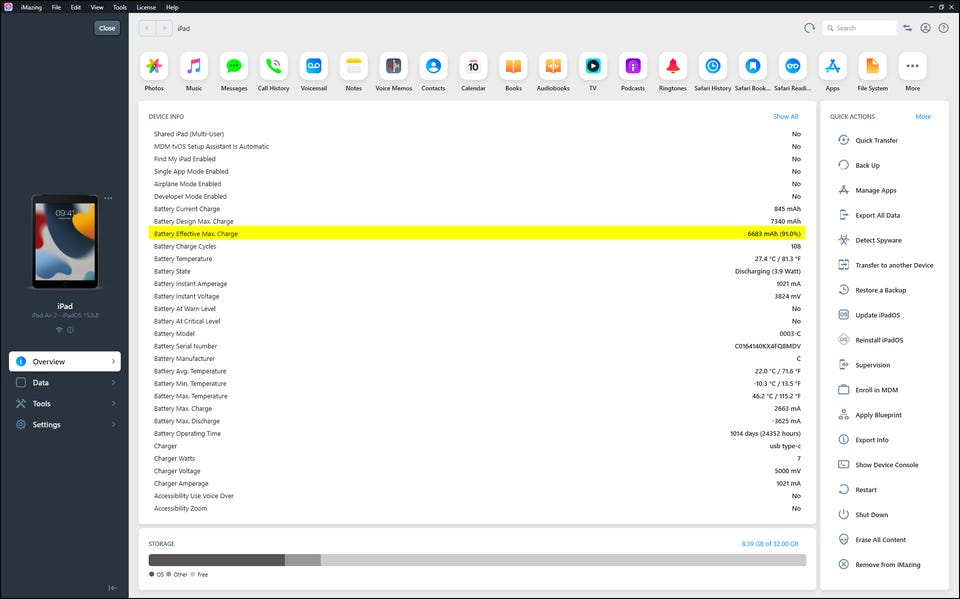This screenshot has width=960, height=599.
Task: Click the device options ellipsis beside iPad image
Action: [108, 198]
